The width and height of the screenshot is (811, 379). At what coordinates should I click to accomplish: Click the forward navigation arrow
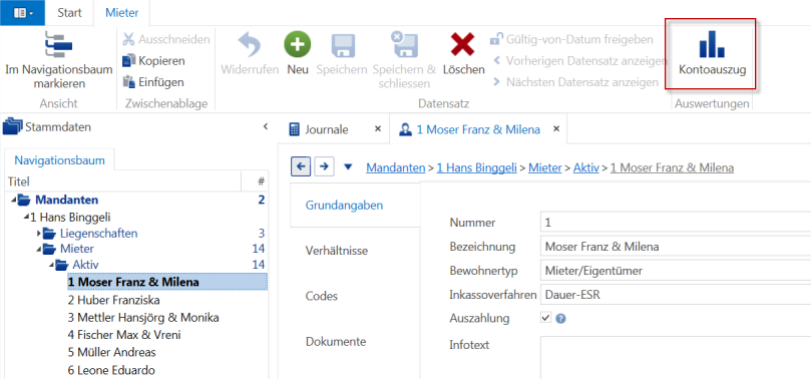[324, 166]
